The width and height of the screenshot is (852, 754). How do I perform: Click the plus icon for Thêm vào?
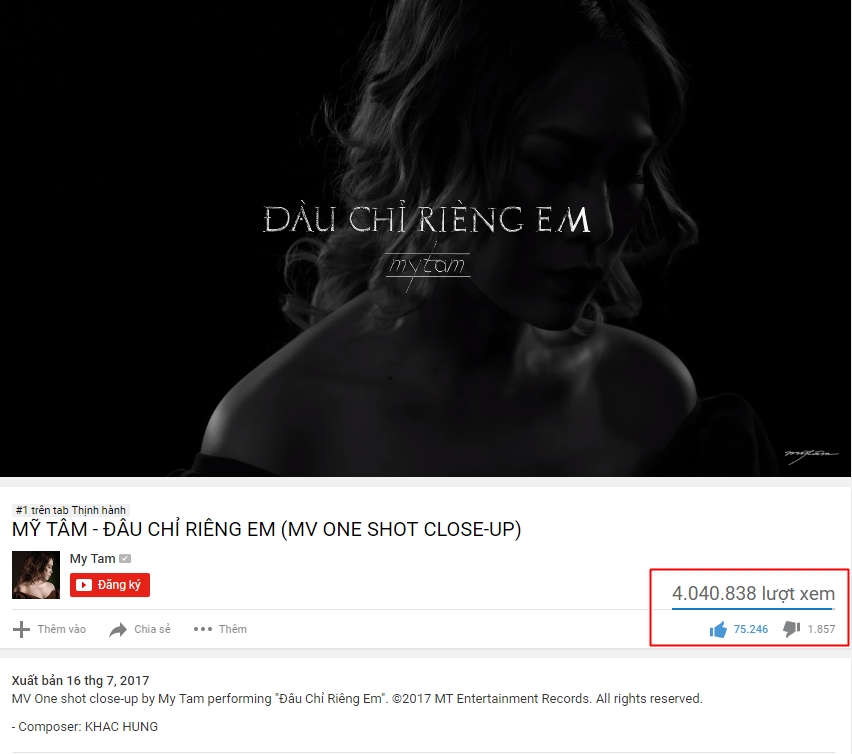21,629
